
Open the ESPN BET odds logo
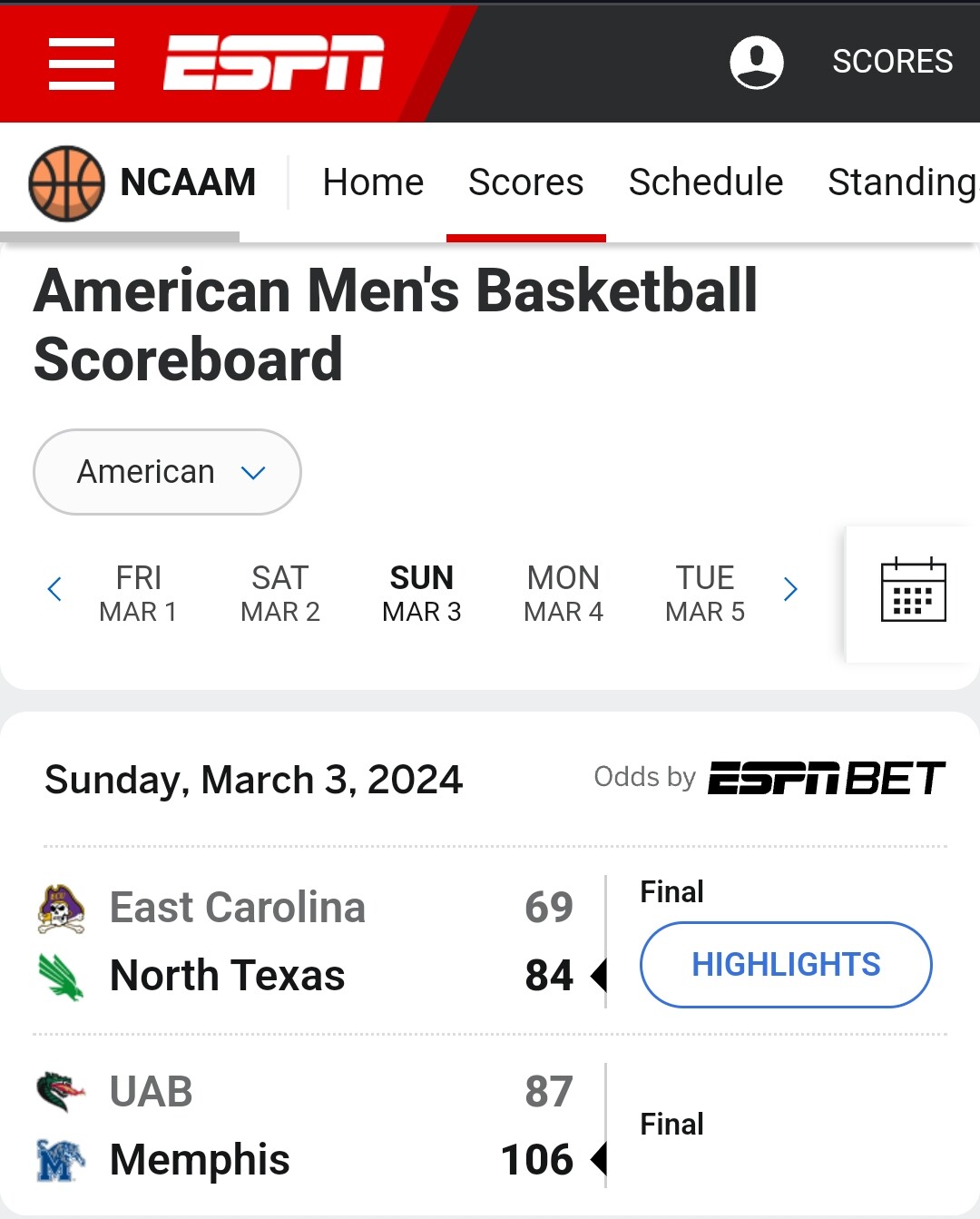827,778
